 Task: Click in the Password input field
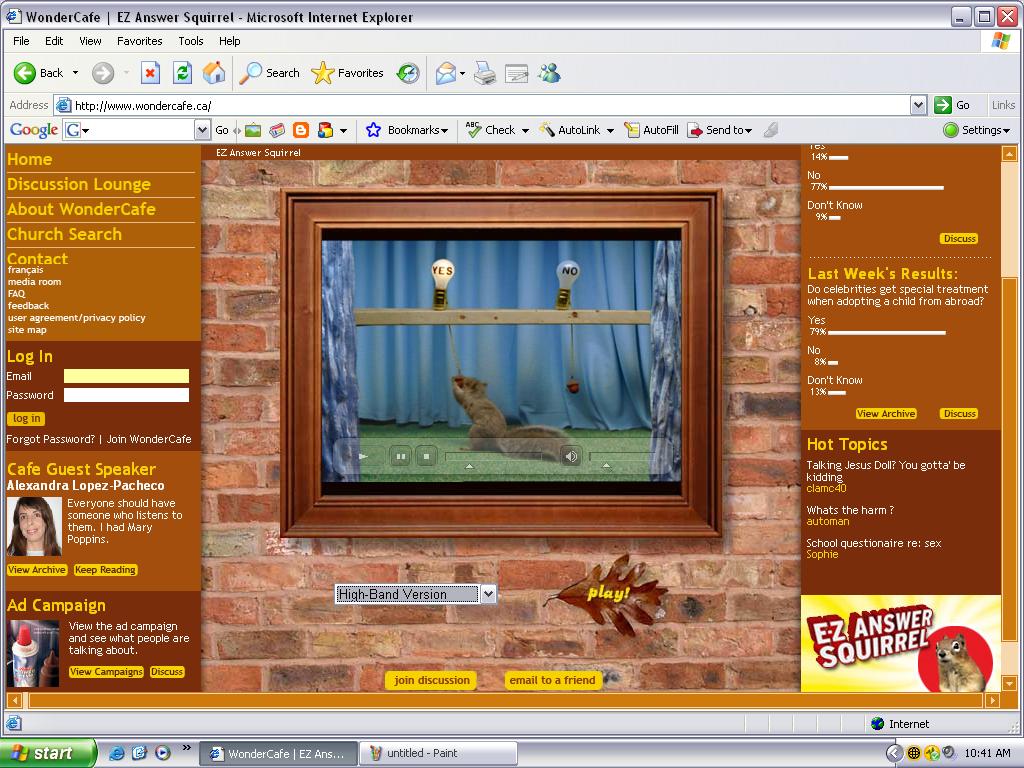tap(126, 394)
